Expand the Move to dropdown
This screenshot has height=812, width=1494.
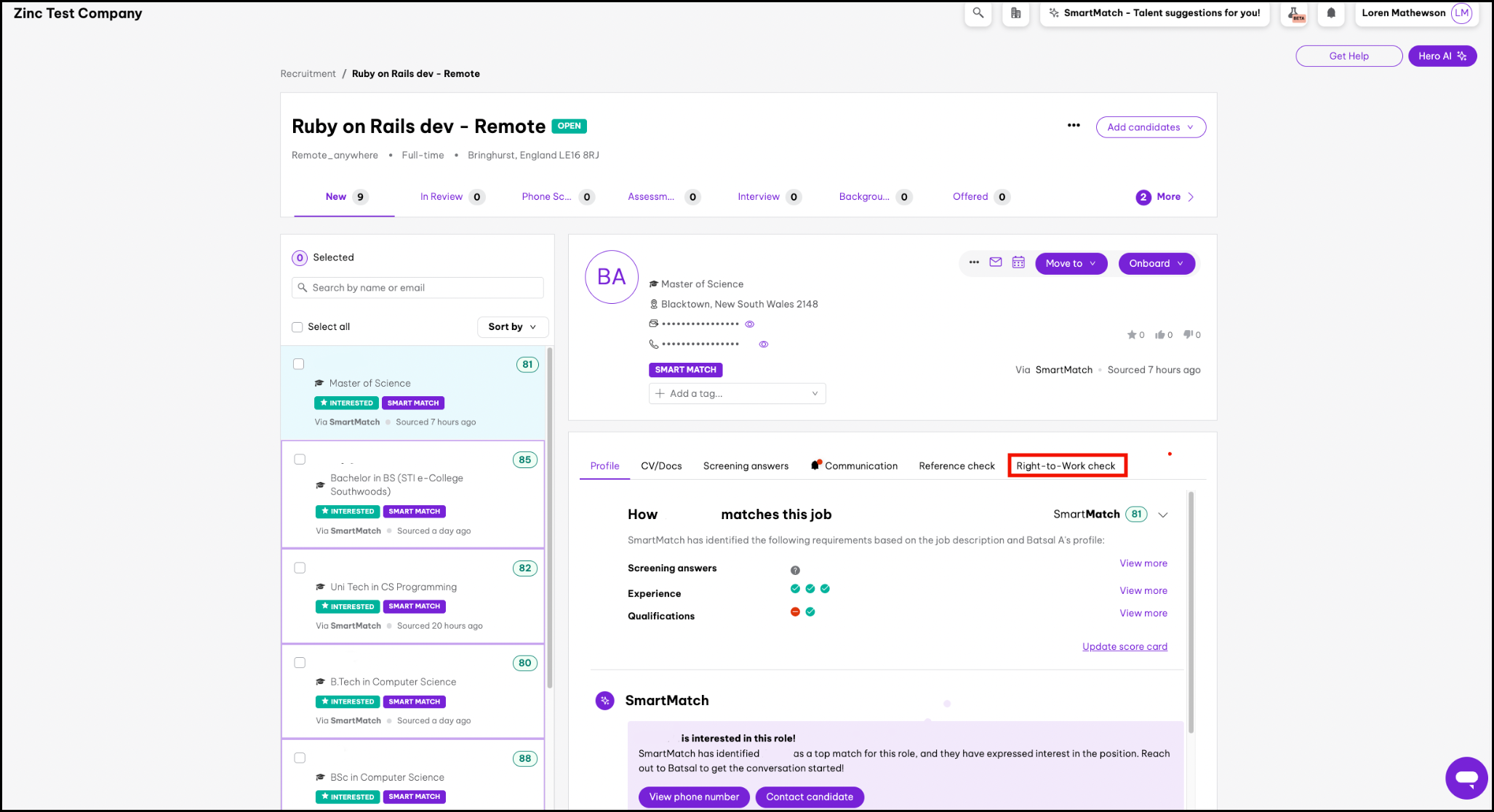tap(1070, 263)
